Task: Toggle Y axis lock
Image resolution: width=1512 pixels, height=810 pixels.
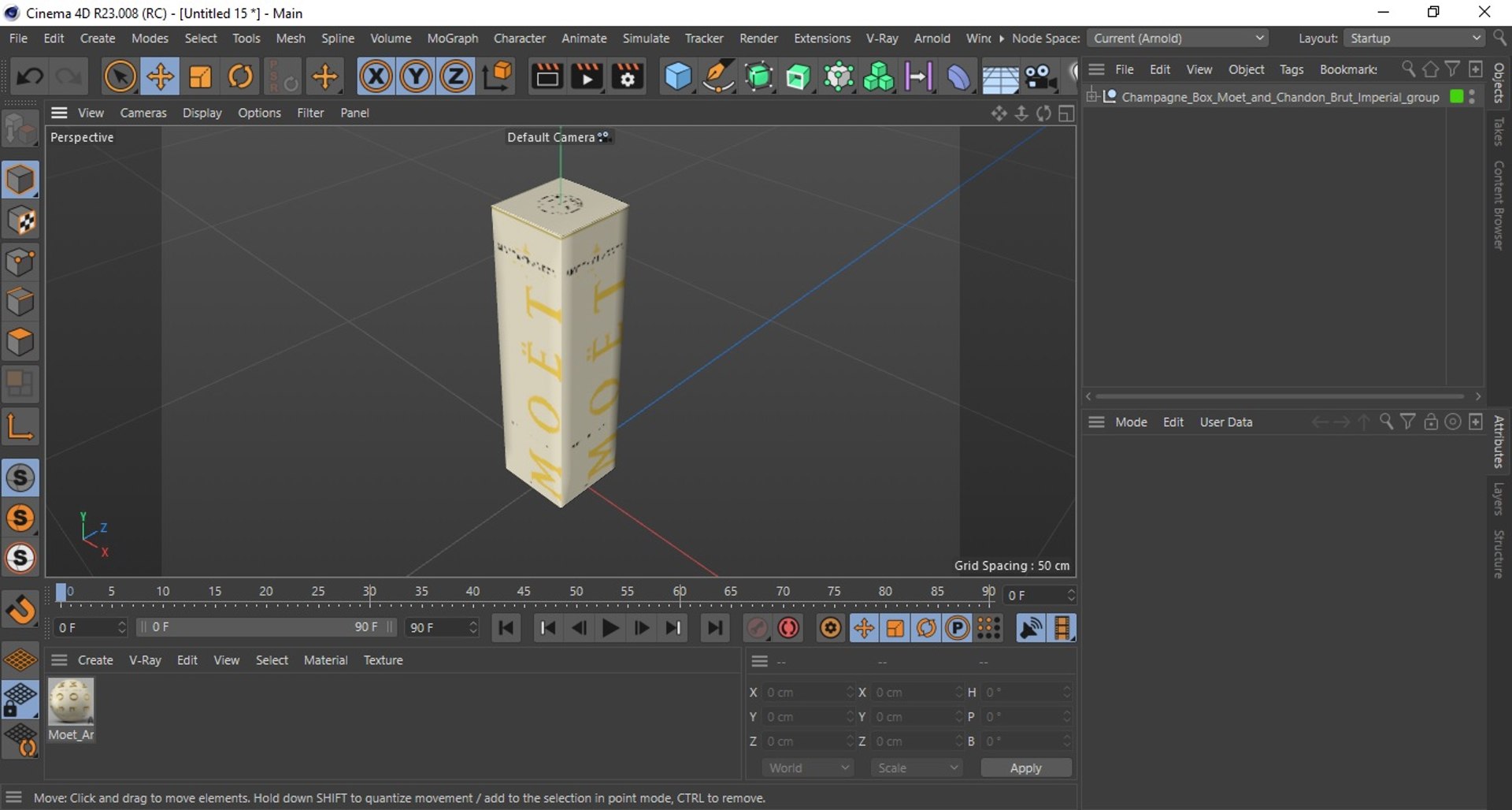Action: point(416,76)
